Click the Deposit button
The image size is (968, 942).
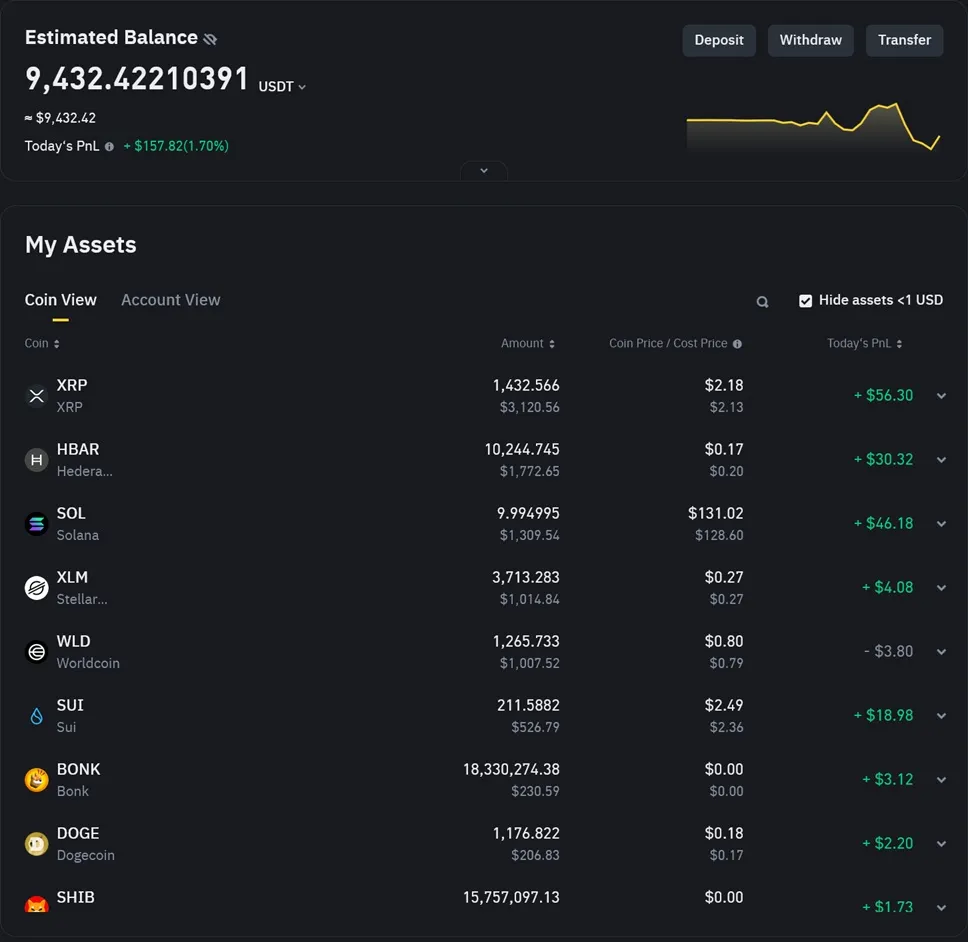719,40
